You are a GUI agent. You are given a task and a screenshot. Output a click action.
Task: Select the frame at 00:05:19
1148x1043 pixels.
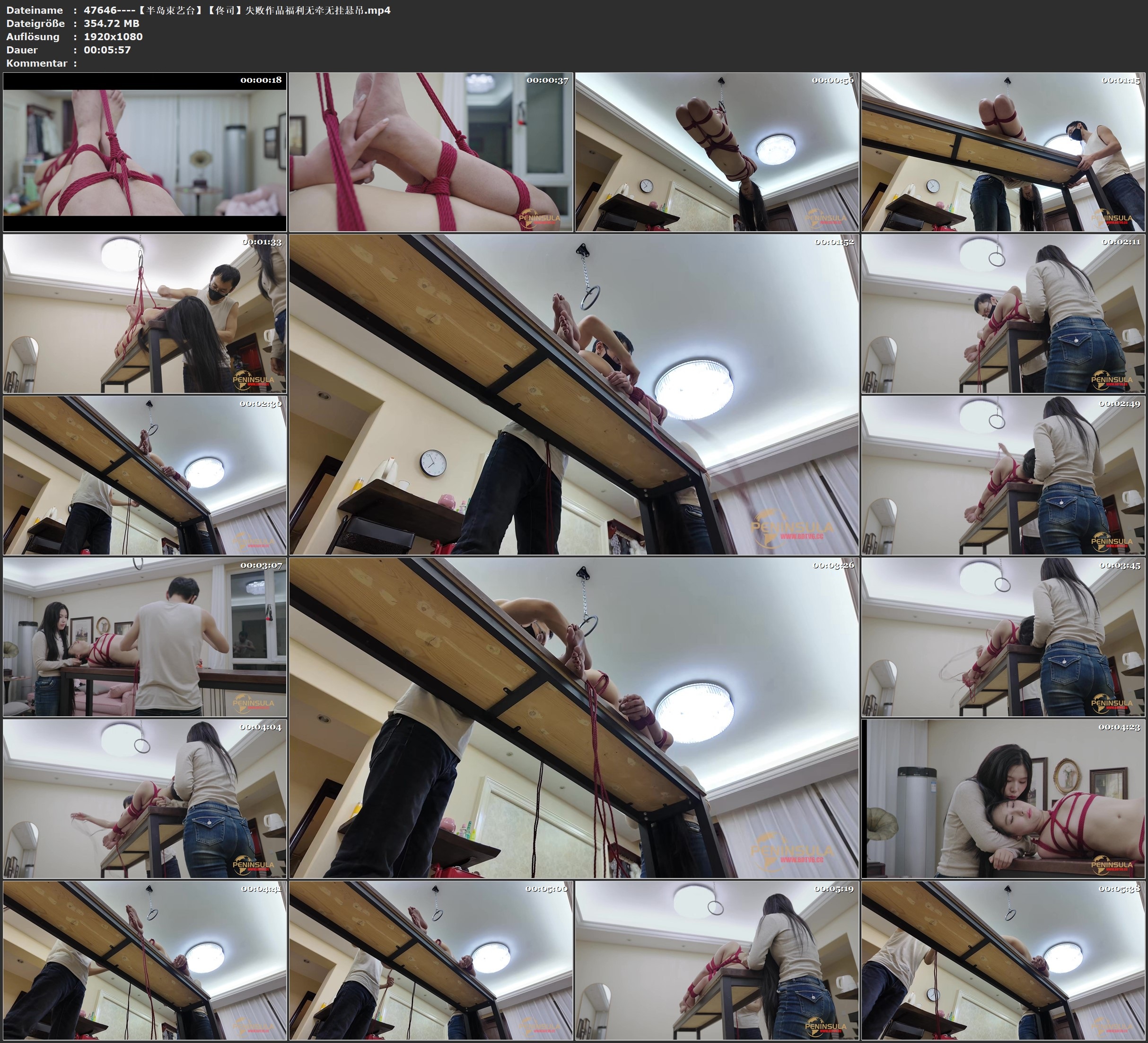point(716,960)
